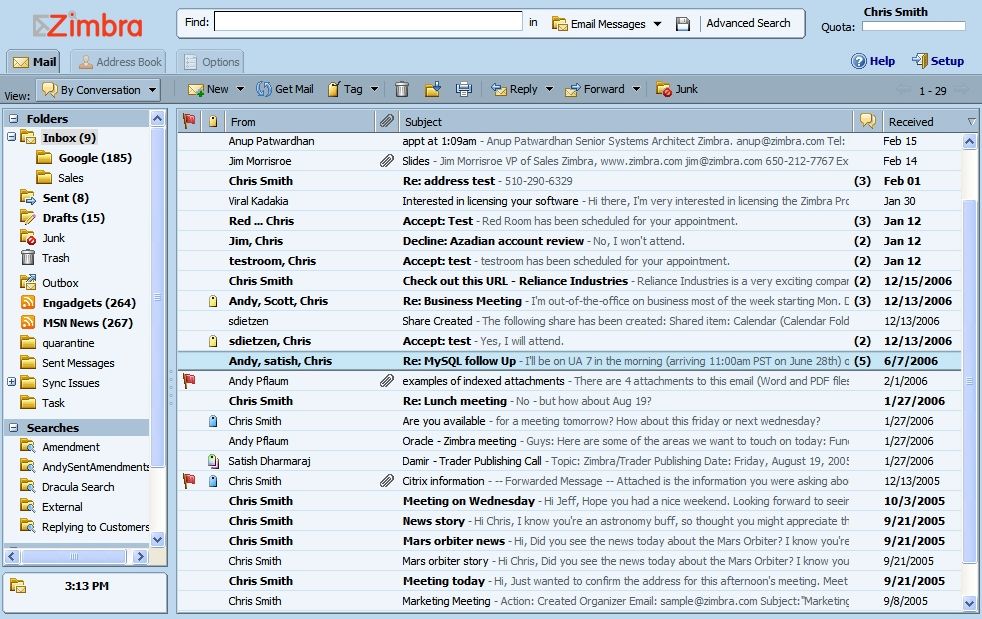Click the Forward button

[595, 89]
